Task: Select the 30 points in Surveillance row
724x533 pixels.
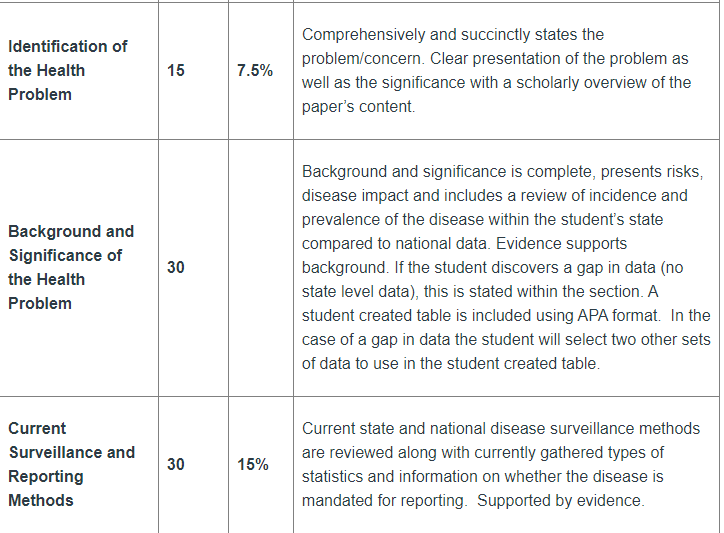Action: (x=175, y=464)
